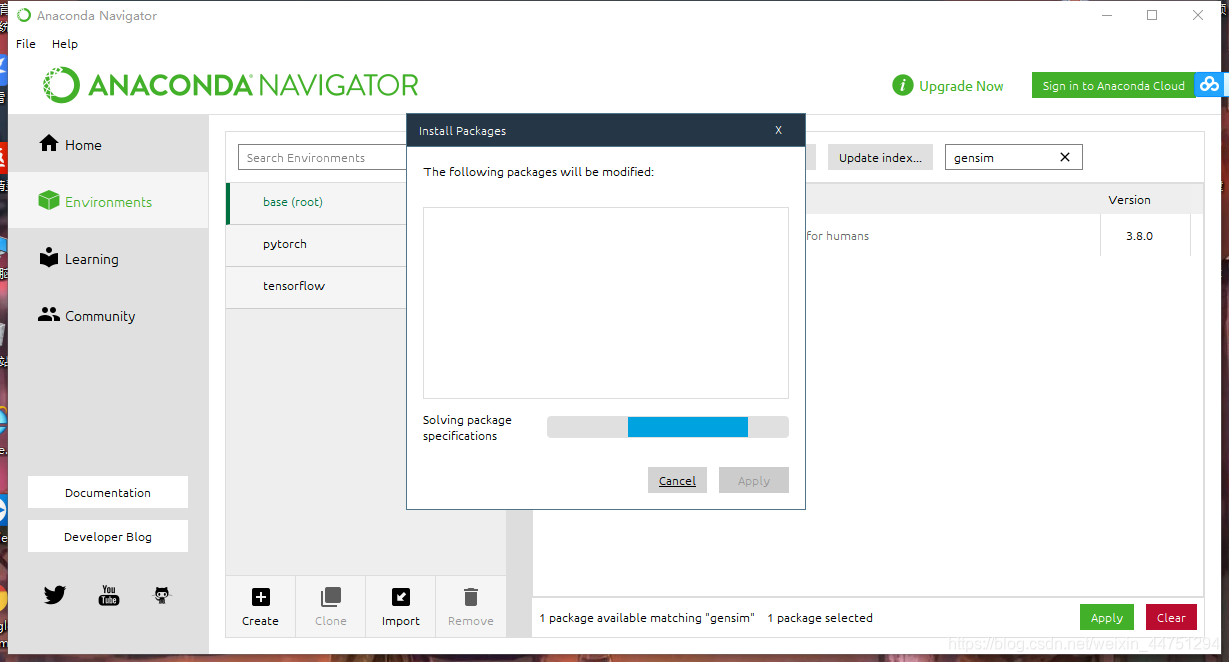This screenshot has height=662, width=1229.
Task: Select the base (root) environment
Action: (316, 202)
